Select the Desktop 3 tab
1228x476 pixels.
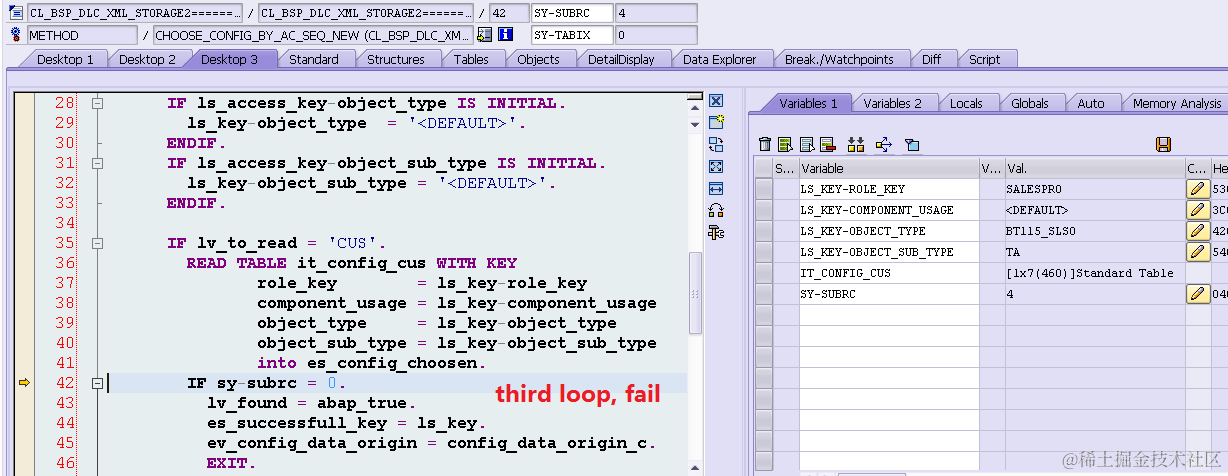[x=229, y=59]
